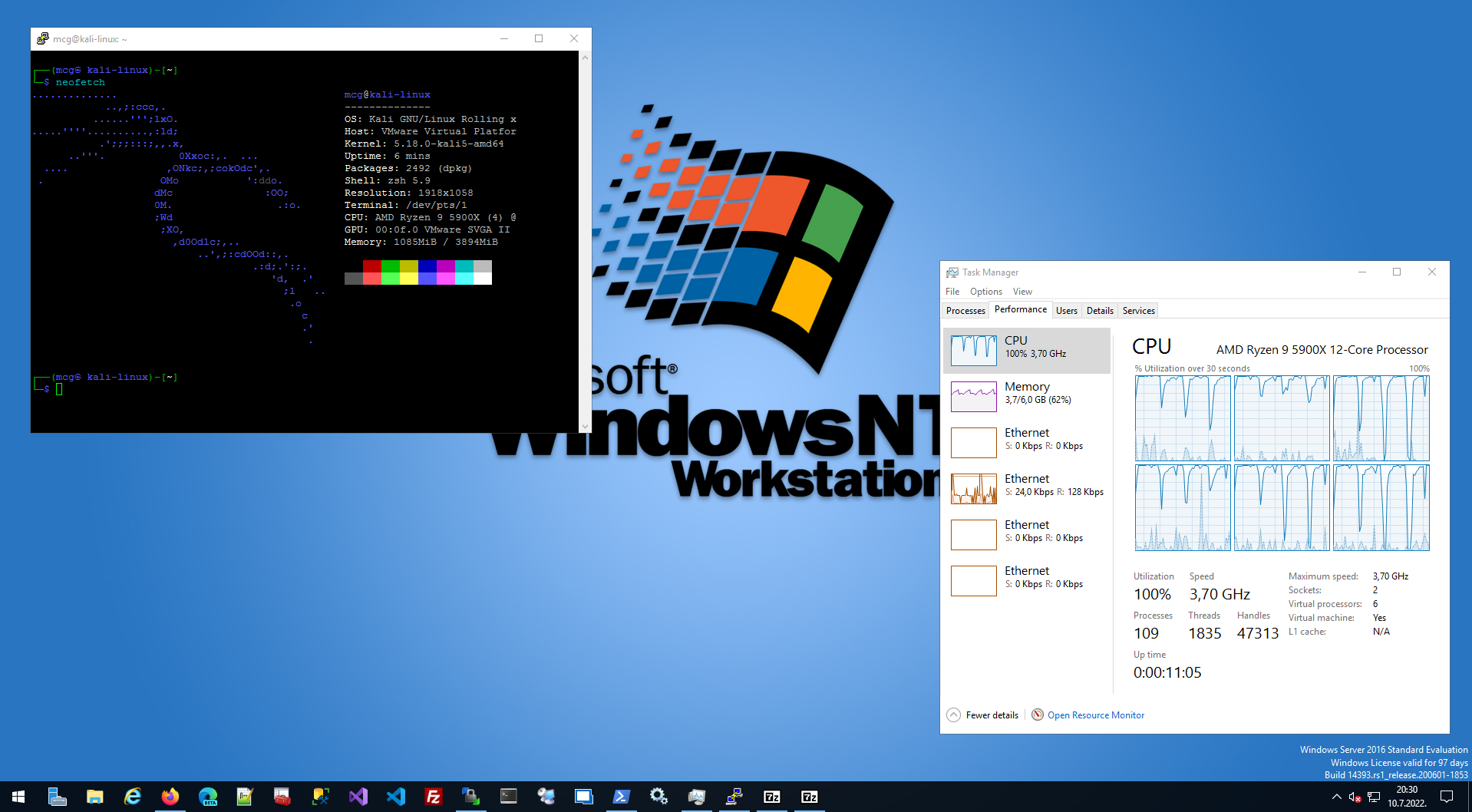Switch to Firefox on the taskbar
Image resolution: width=1472 pixels, height=812 pixels.
pos(170,797)
